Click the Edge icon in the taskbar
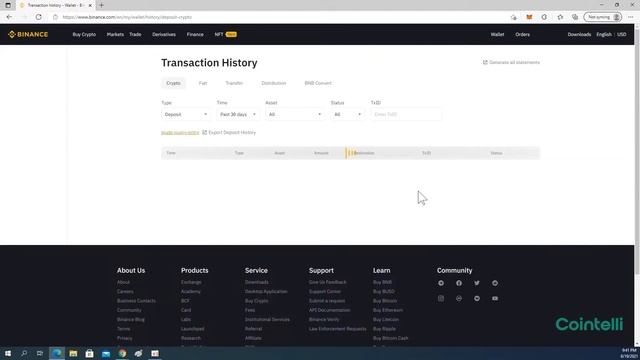Screen dimensions: 640x360 click(x=57, y=353)
